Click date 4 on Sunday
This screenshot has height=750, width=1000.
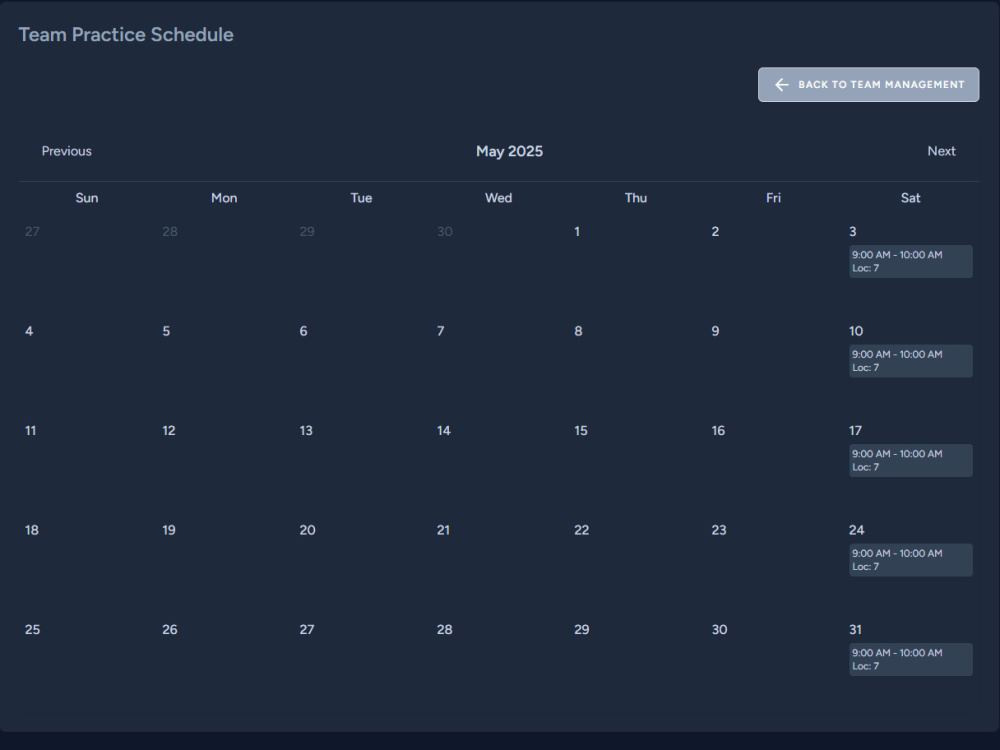tap(29, 331)
